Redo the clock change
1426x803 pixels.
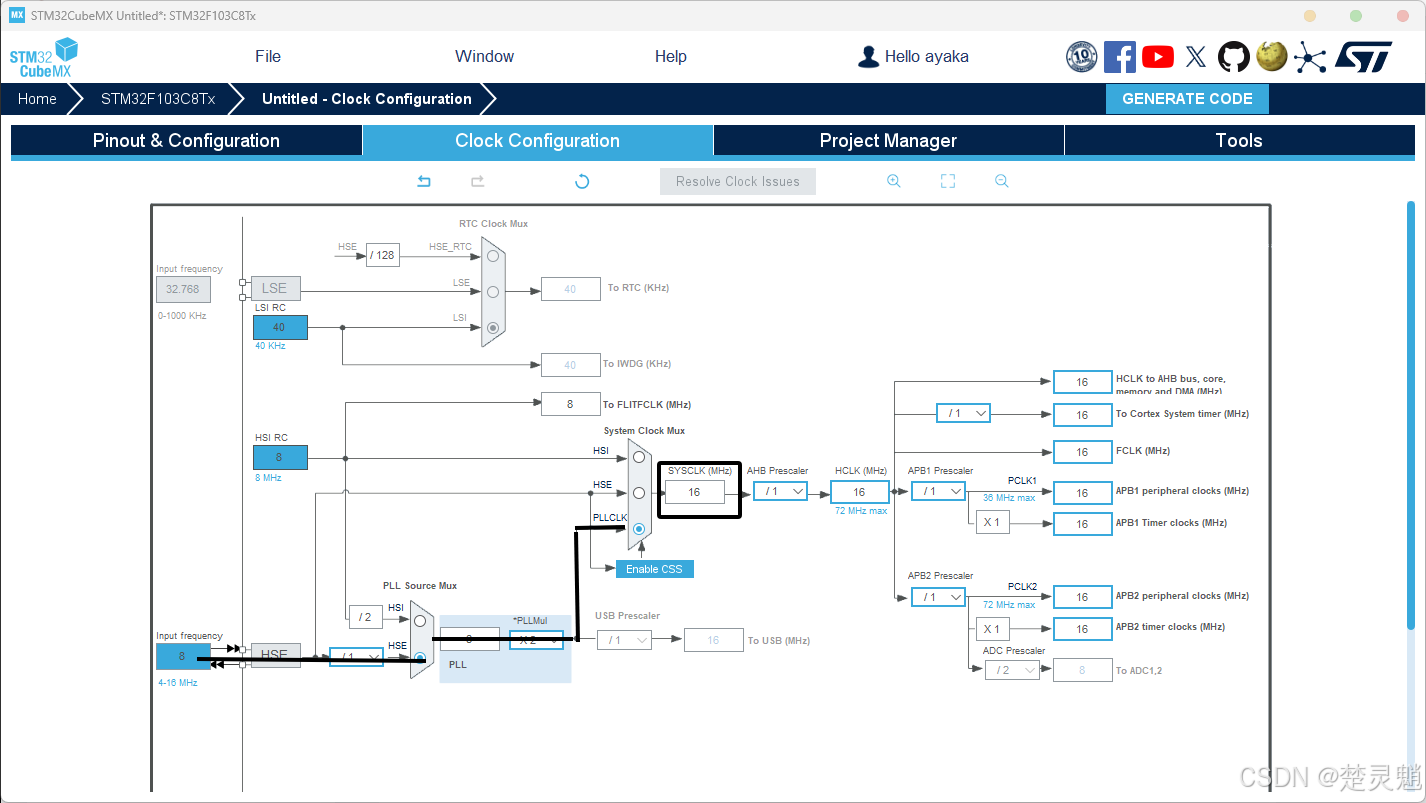tap(478, 181)
